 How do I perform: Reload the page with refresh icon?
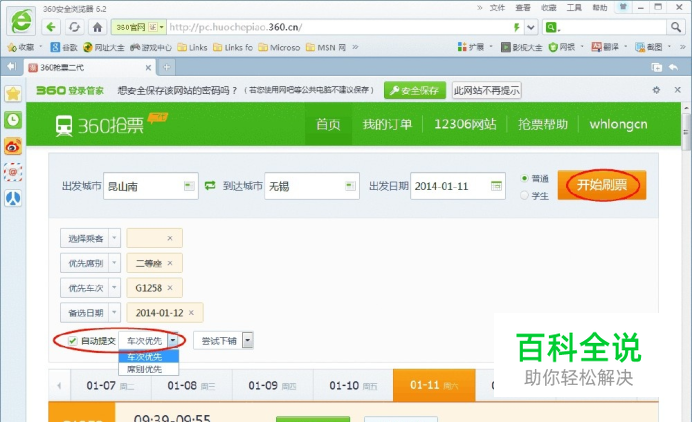[x=74, y=27]
